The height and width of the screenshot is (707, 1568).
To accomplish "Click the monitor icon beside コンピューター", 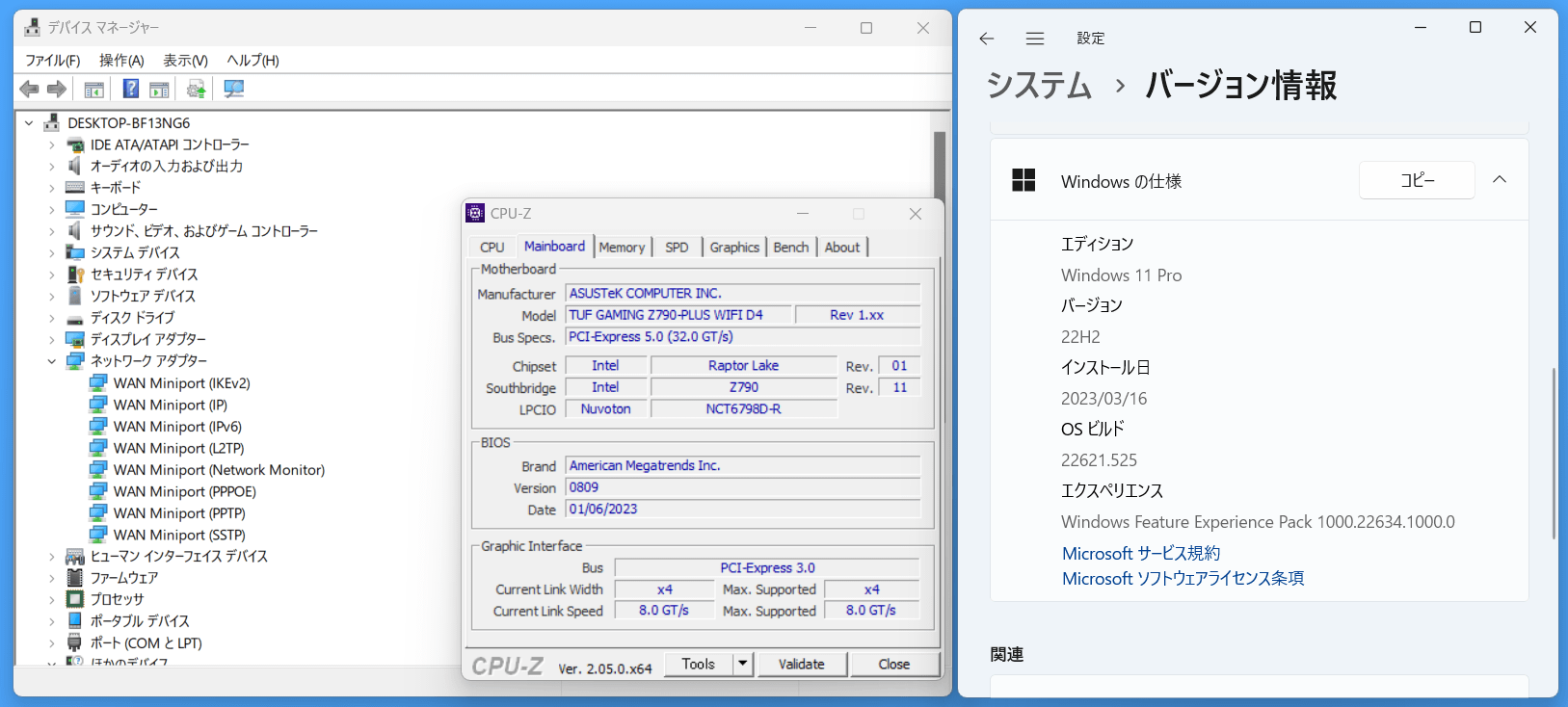I will (75, 209).
